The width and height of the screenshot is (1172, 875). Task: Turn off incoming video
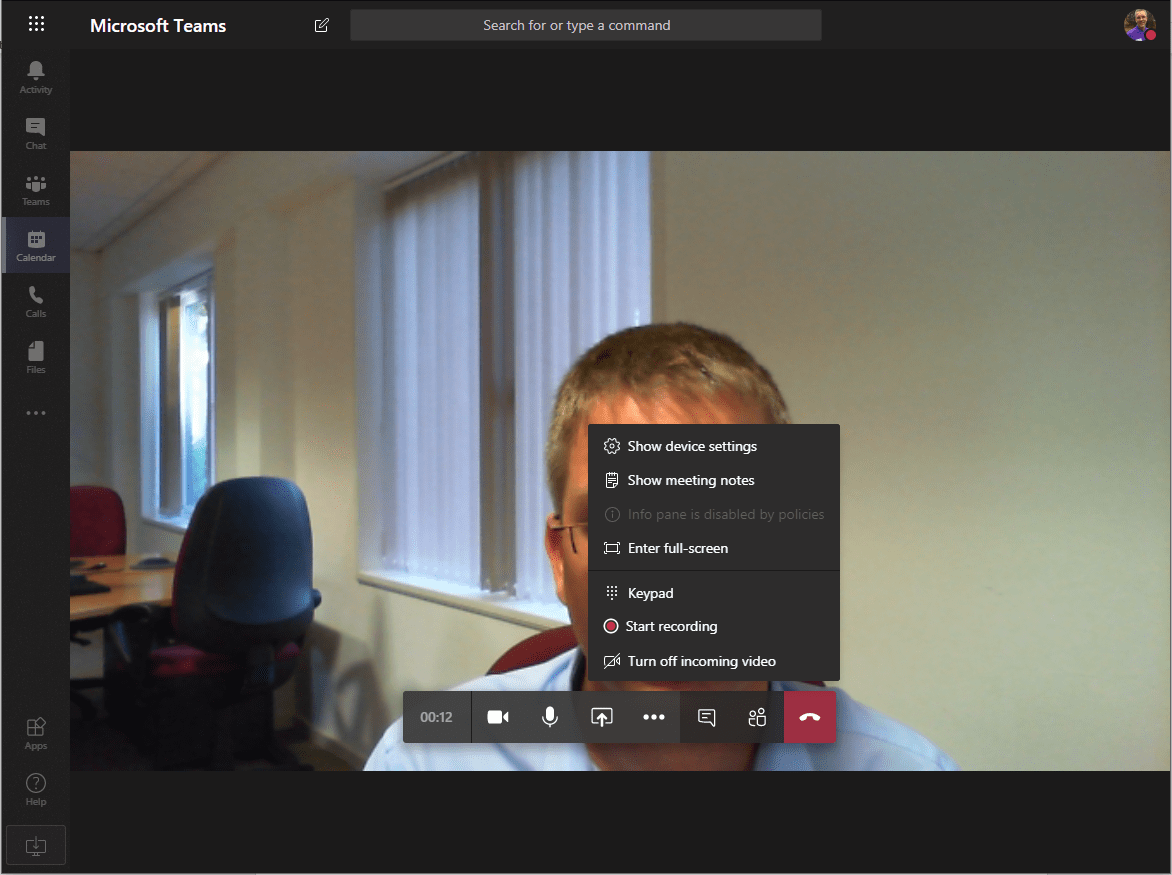click(x=714, y=661)
